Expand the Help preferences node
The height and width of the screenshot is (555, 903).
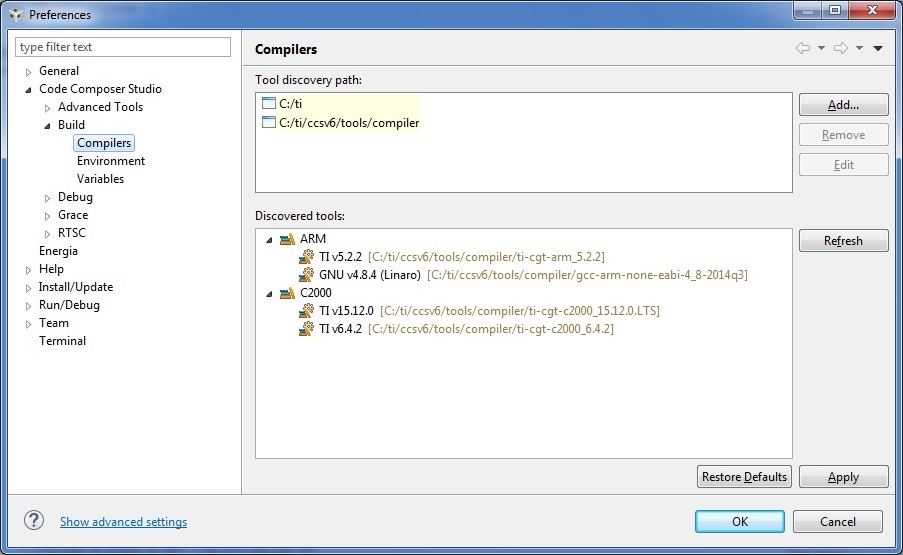click(28, 270)
